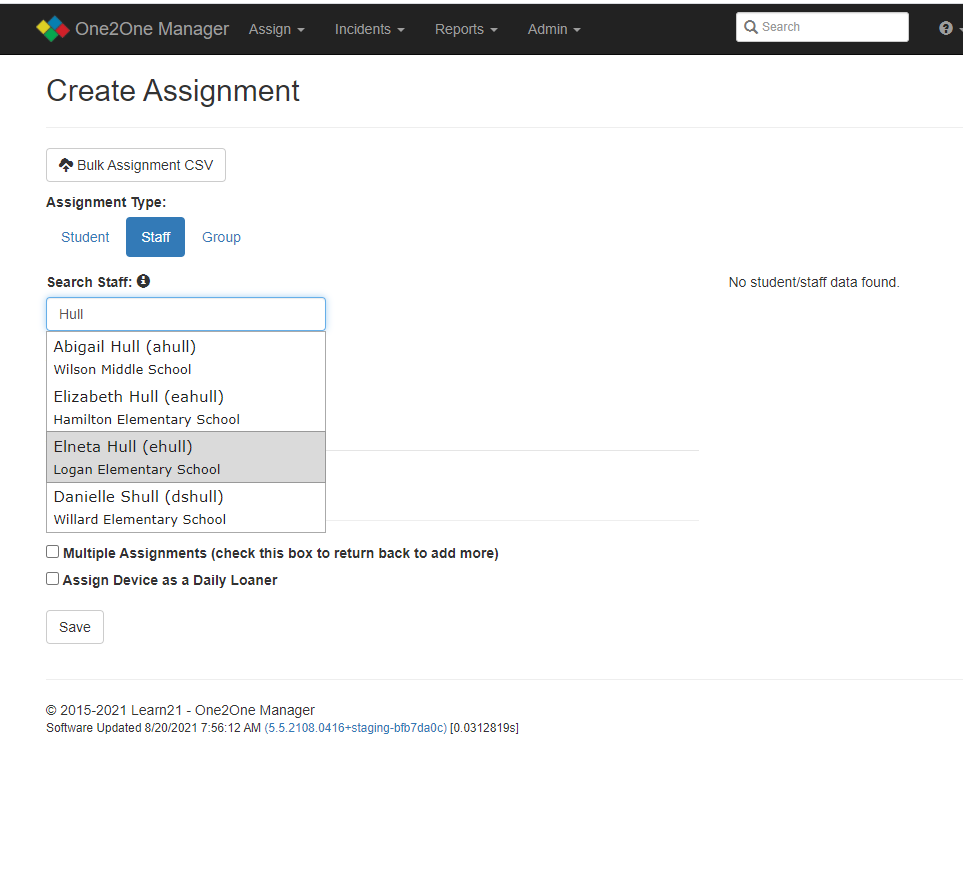Select the Group assignment type tab
Viewport: 963px width, 879px height.
pos(221,237)
